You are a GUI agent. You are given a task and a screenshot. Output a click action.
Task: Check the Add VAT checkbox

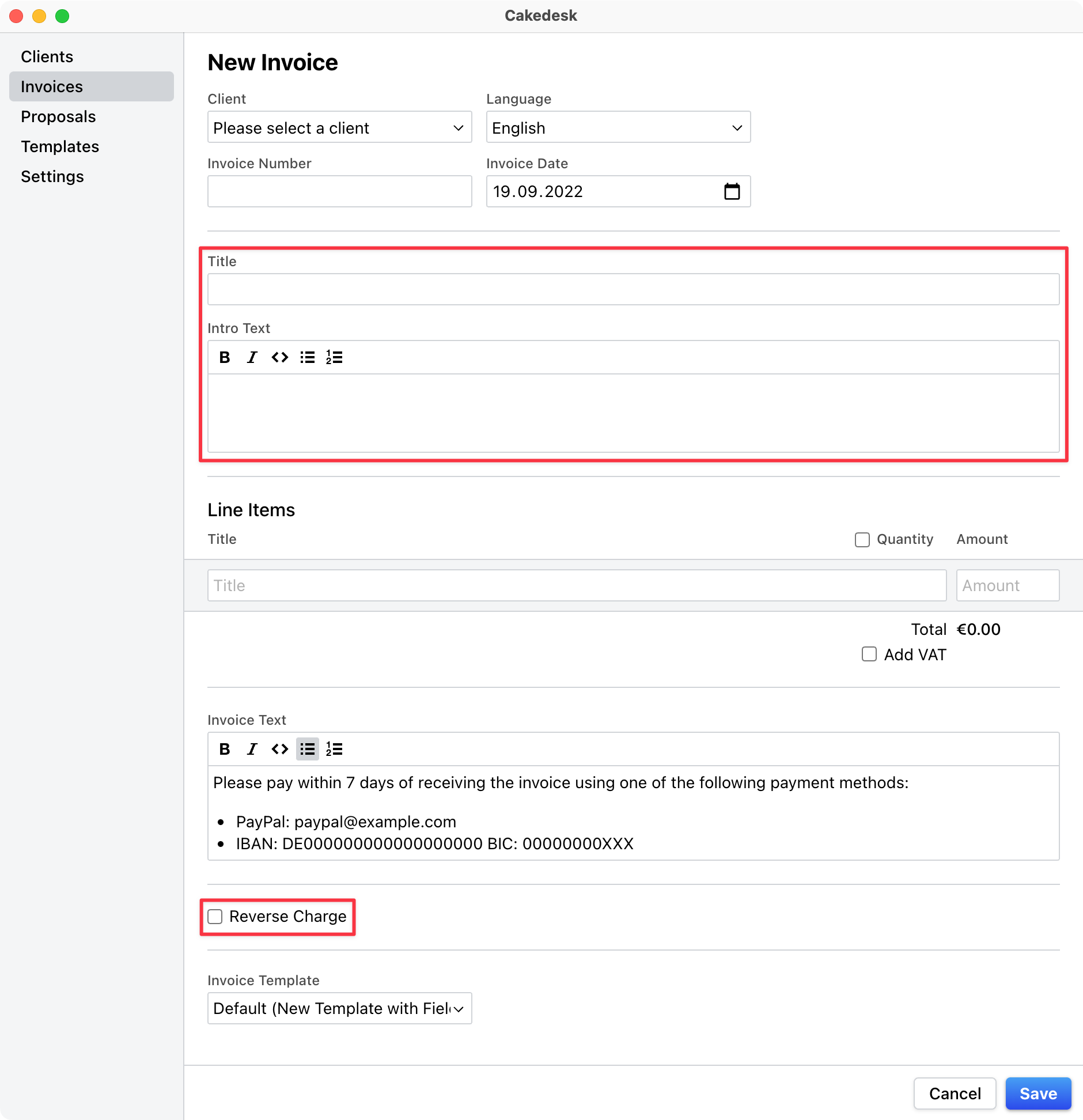click(869, 654)
